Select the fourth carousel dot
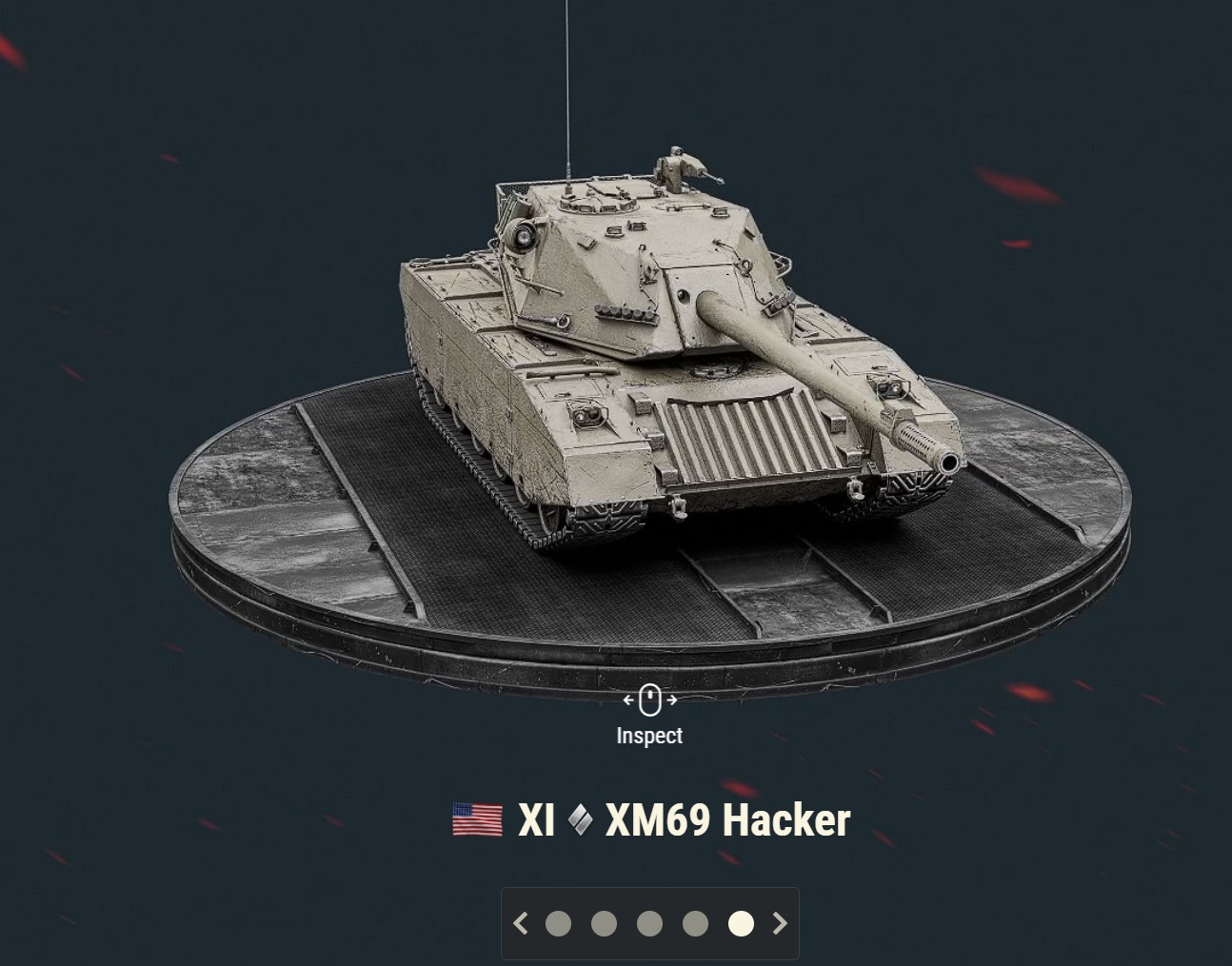 pyautogui.click(x=695, y=923)
